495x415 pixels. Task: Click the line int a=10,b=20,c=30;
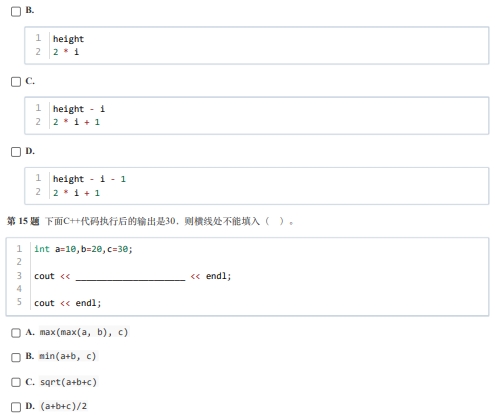pos(83,249)
